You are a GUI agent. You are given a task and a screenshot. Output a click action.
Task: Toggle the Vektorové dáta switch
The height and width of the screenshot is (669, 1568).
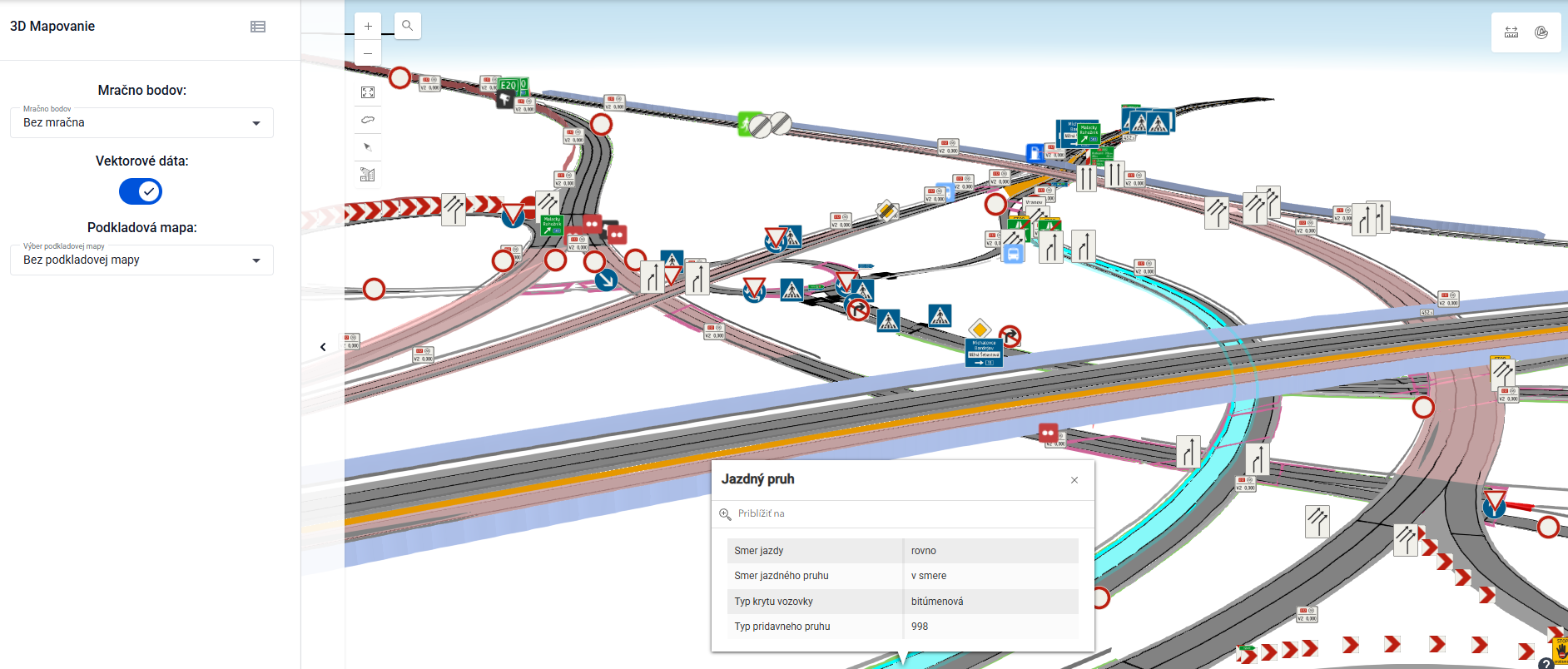point(141,191)
